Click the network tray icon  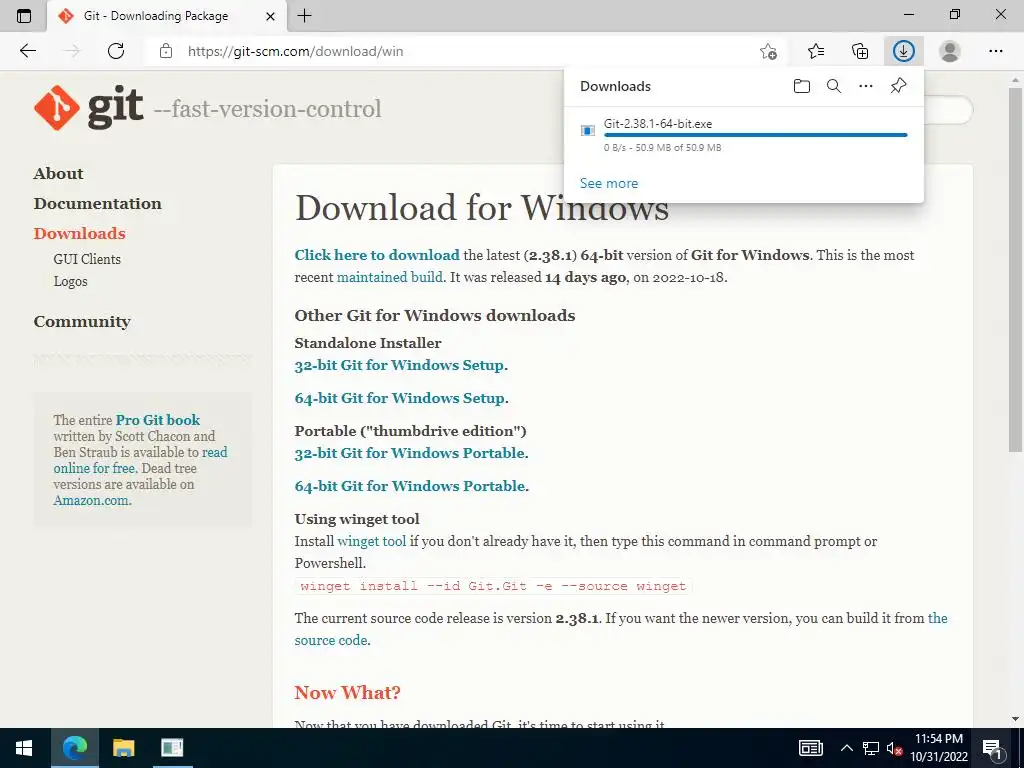pyautogui.click(x=871, y=748)
